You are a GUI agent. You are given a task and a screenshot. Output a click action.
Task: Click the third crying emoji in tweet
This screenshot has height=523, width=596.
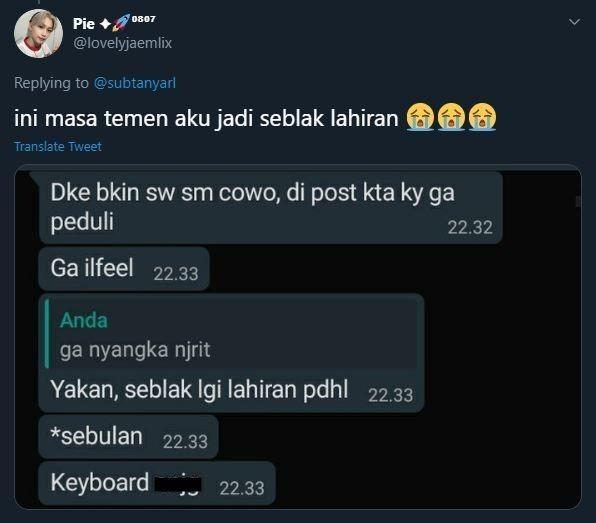click(482, 117)
